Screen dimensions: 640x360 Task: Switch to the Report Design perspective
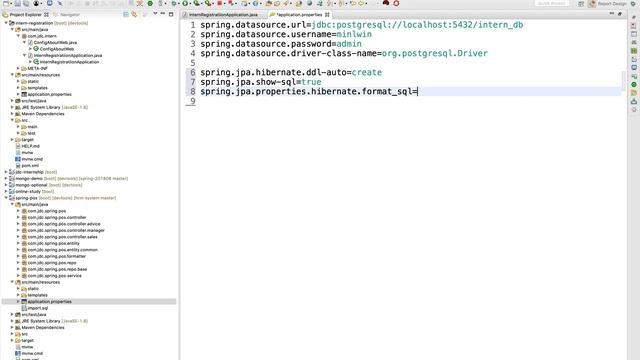click(607, 4)
